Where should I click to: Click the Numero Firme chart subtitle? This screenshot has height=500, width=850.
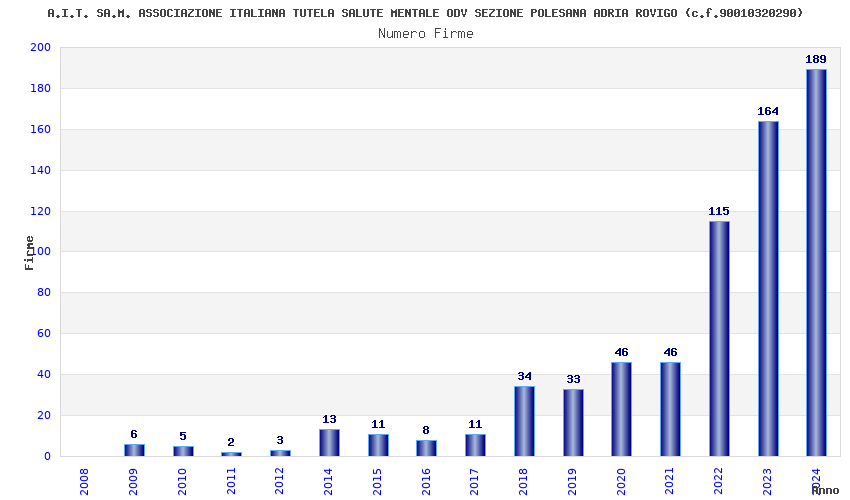pyautogui.click(x=426, y=34)
